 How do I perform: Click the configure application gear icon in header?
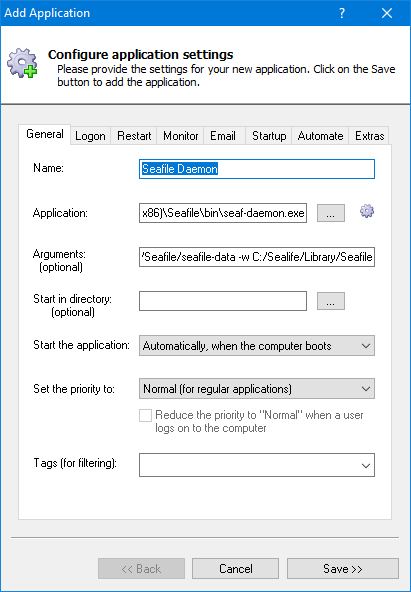point(22,63)
